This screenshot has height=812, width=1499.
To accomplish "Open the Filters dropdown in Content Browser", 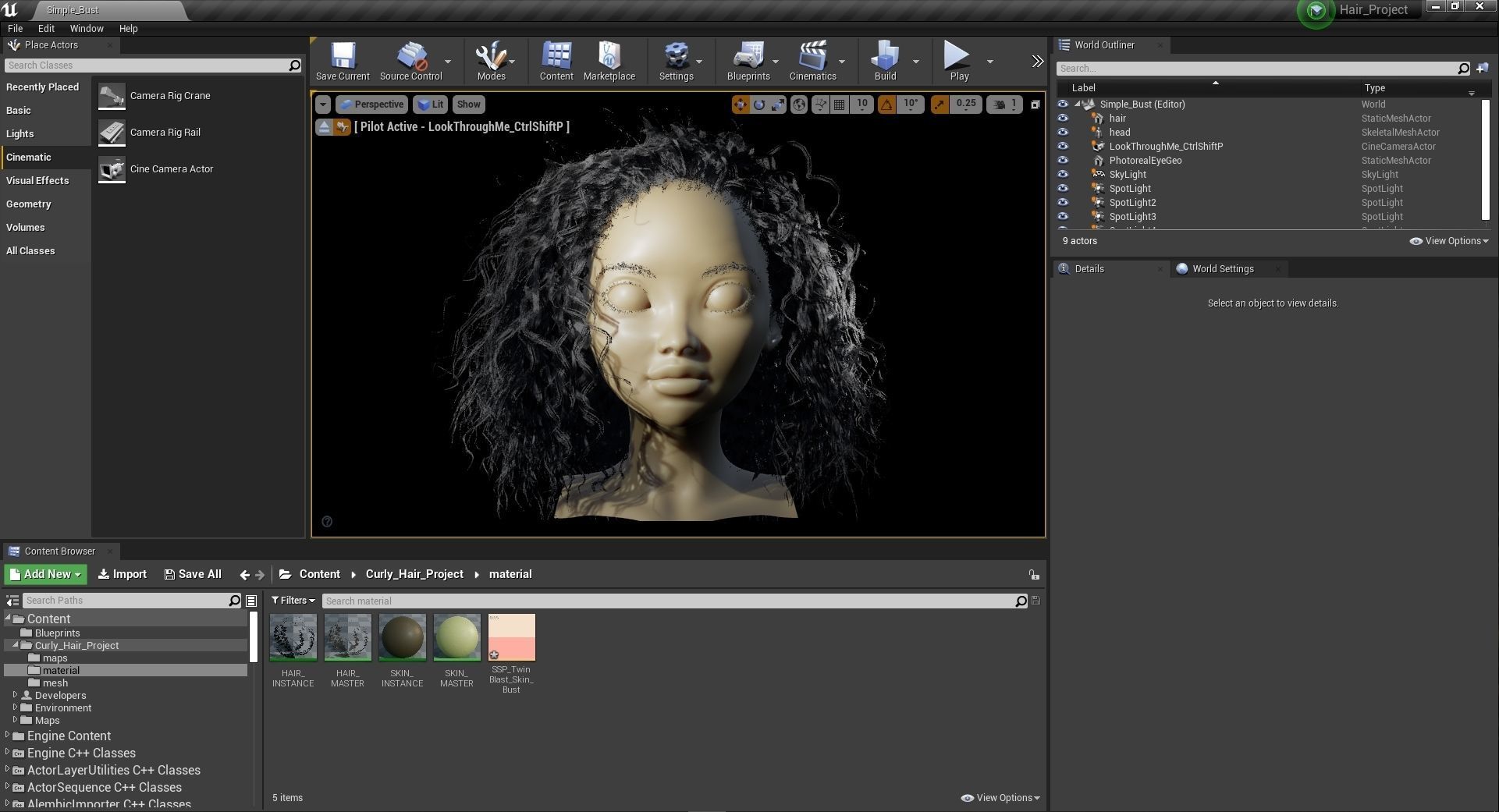I will pyautogui.click(x=293, y=601).
